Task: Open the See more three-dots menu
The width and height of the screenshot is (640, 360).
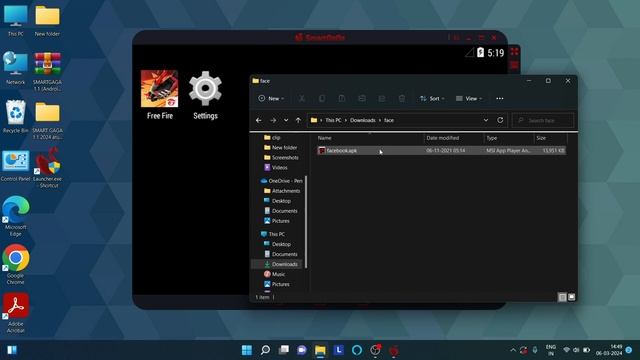Action: point(500,98)
